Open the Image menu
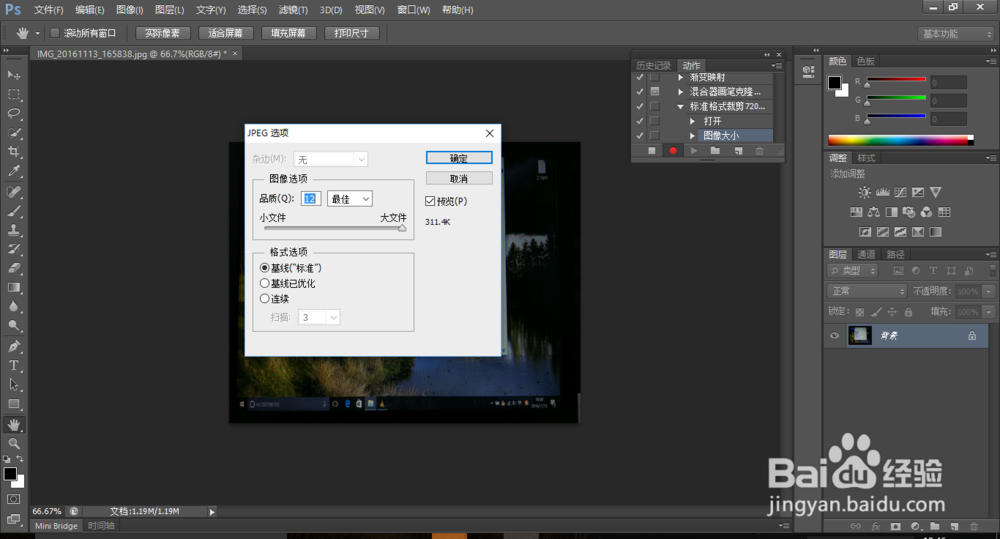The width and height of the screenshot is (1000, 539). click(129, 10)
